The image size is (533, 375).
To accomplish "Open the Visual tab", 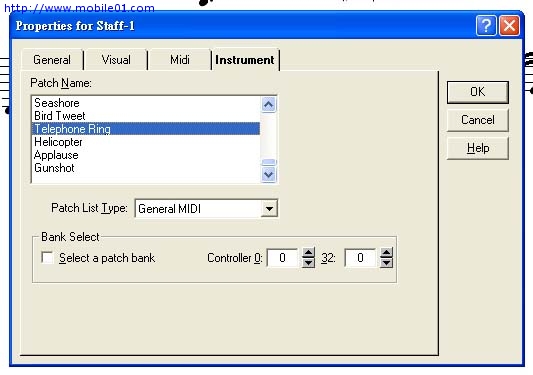I will click(x=116, y=60).
